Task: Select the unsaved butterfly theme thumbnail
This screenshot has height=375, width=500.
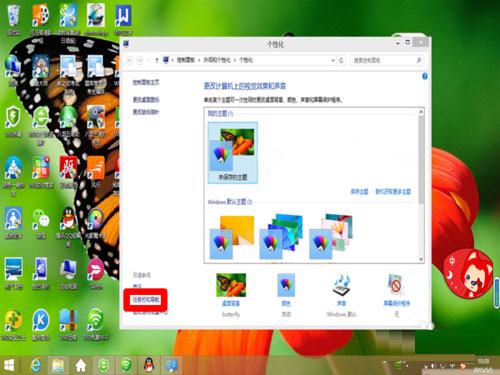Action: point(233,153)
